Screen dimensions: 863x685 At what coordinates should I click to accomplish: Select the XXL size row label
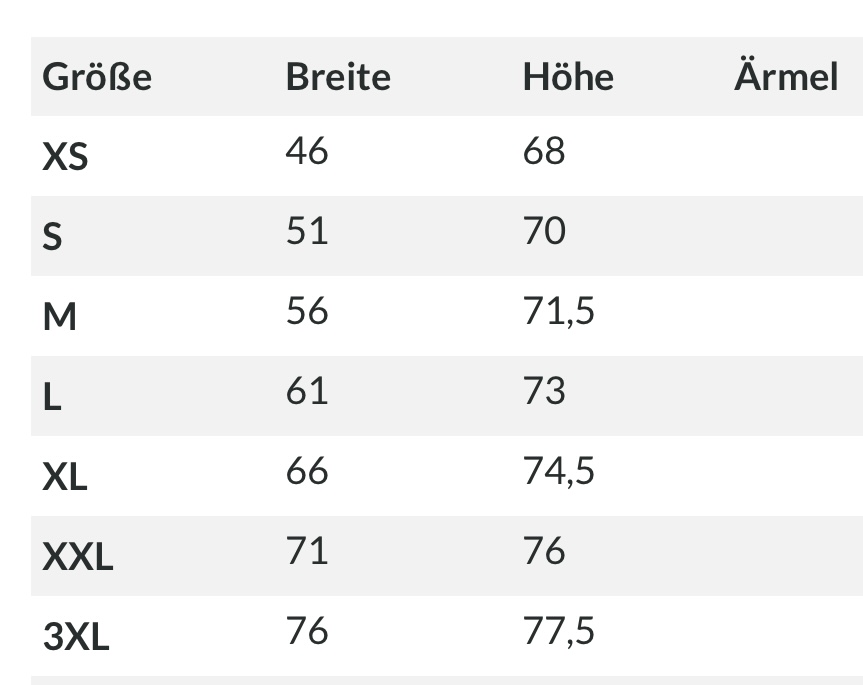[78, 556]
